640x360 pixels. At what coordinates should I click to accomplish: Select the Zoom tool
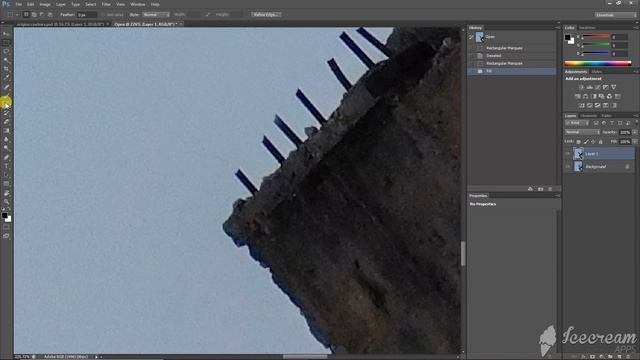point(6,201)
